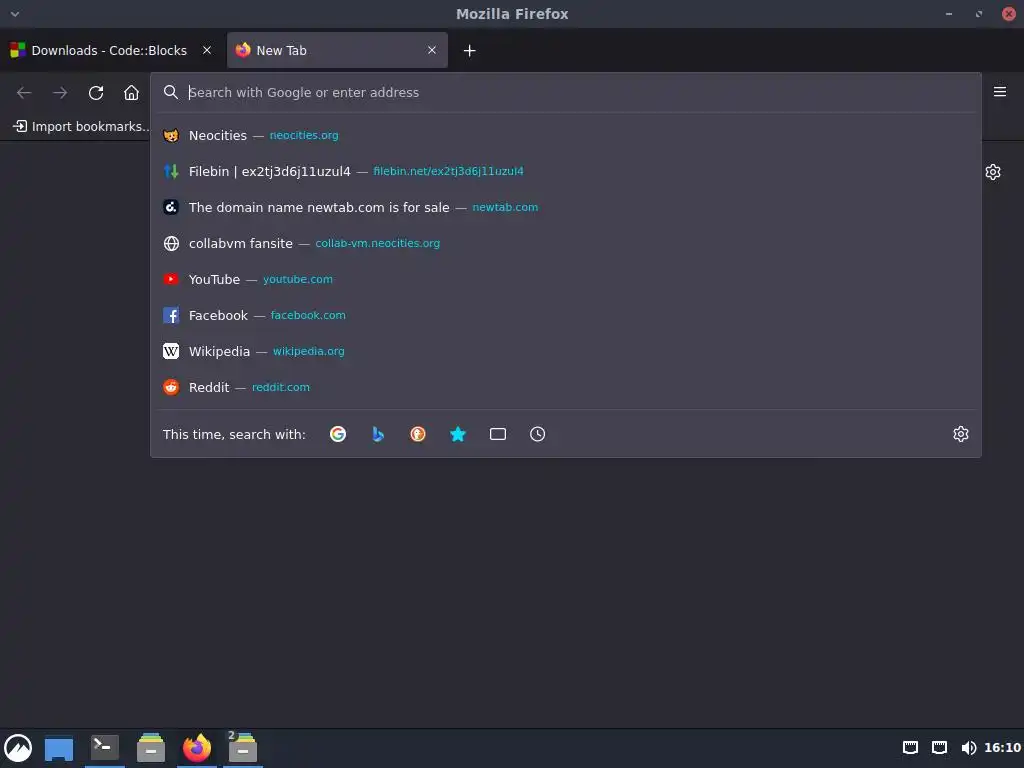Image resolution: width=1024 pixels, height=768 pixels.
Task: Open the Facebook suggestion
Action: pos(566,315)
